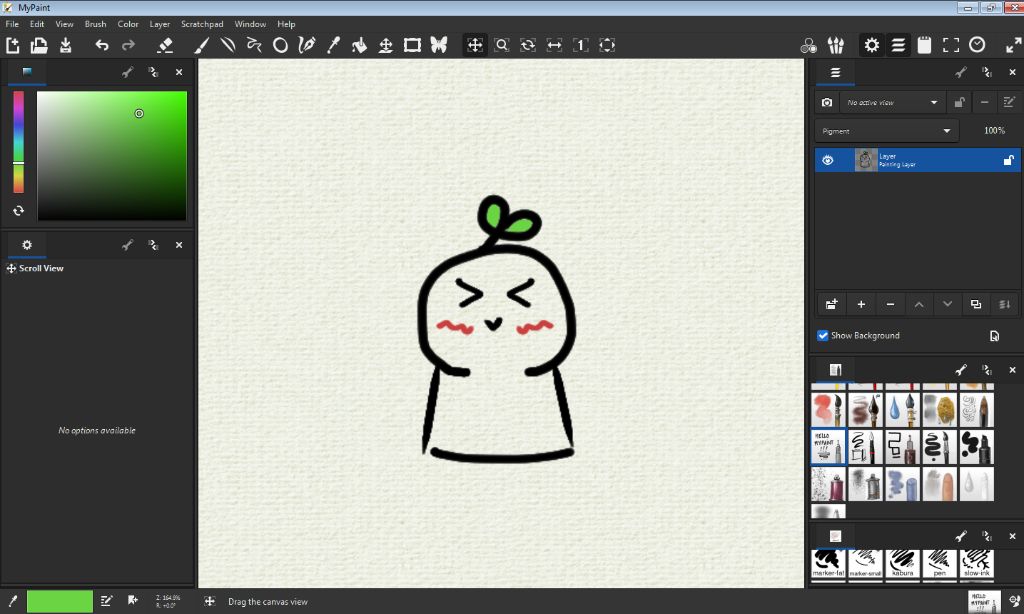The width and height of the screenshot is (1024, 614).
Task: Reset zoom to 1:1 icon
Action: (x=581, y=45)
